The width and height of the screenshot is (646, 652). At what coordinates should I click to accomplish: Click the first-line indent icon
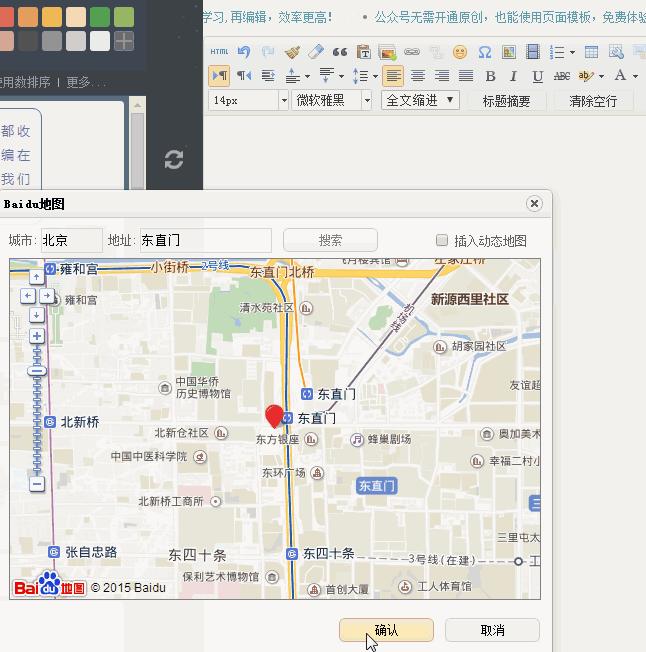point(268,76)
